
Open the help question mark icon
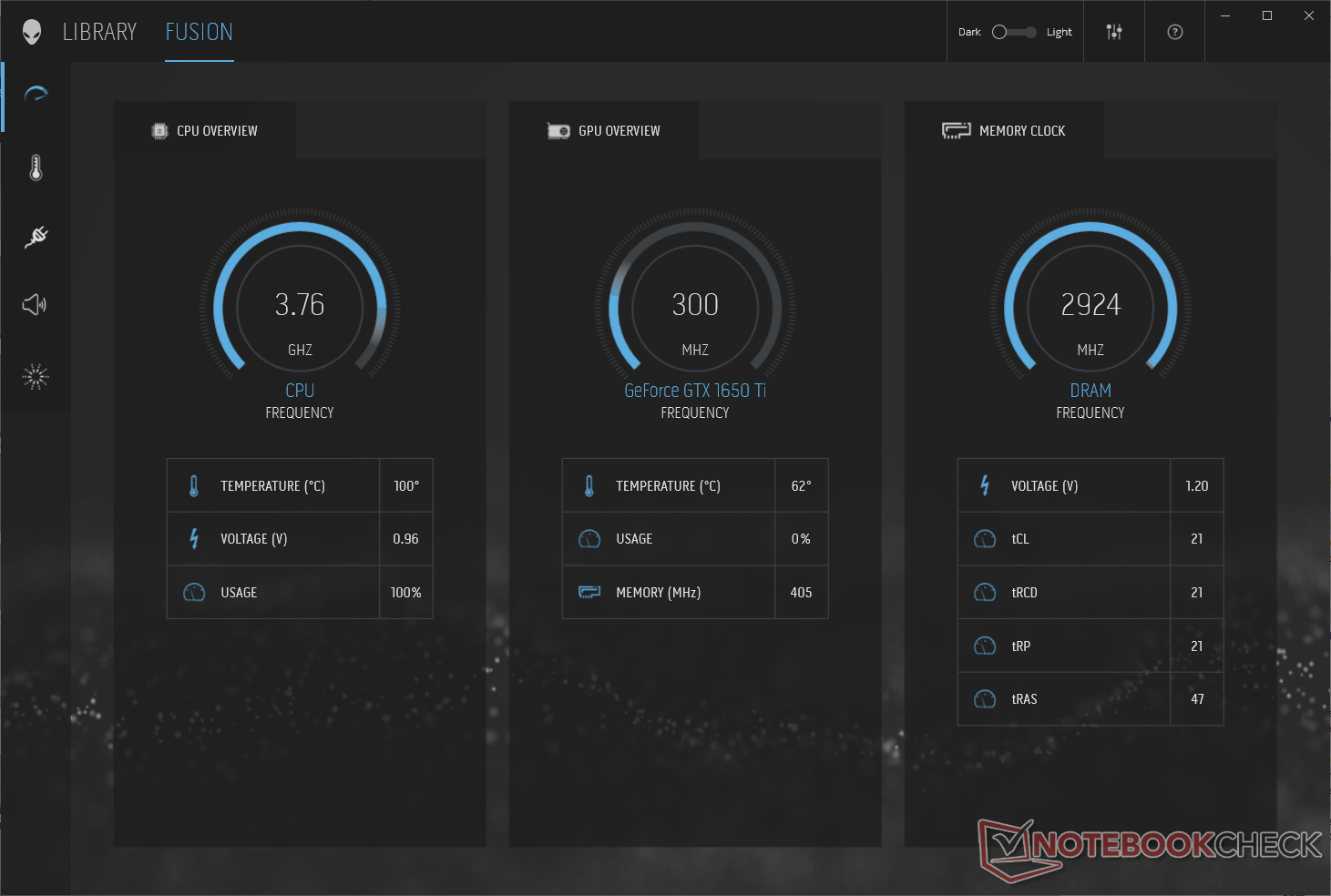pyautogui.click(x=1175, y=32)
